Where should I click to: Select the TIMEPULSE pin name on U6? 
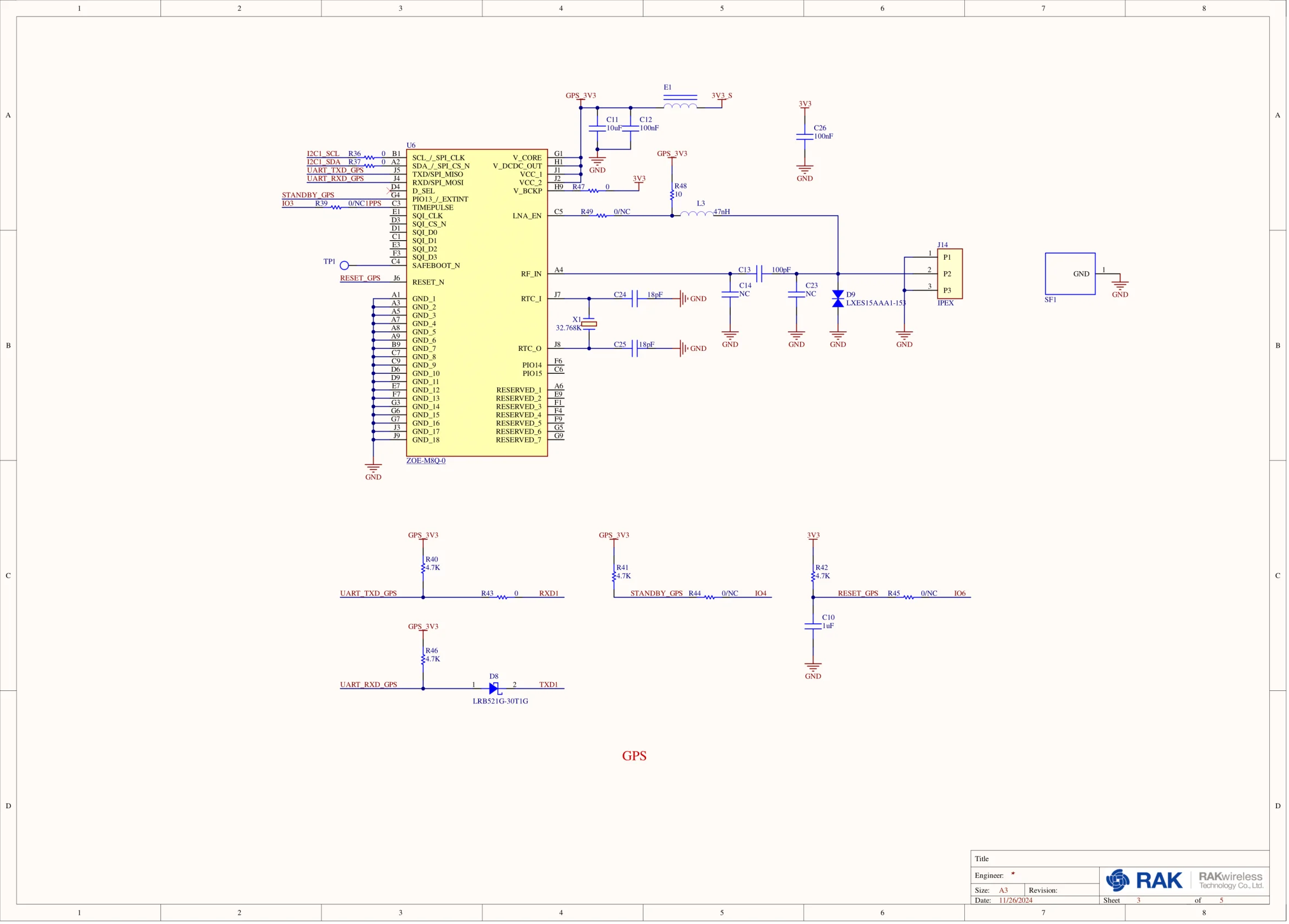433,207
